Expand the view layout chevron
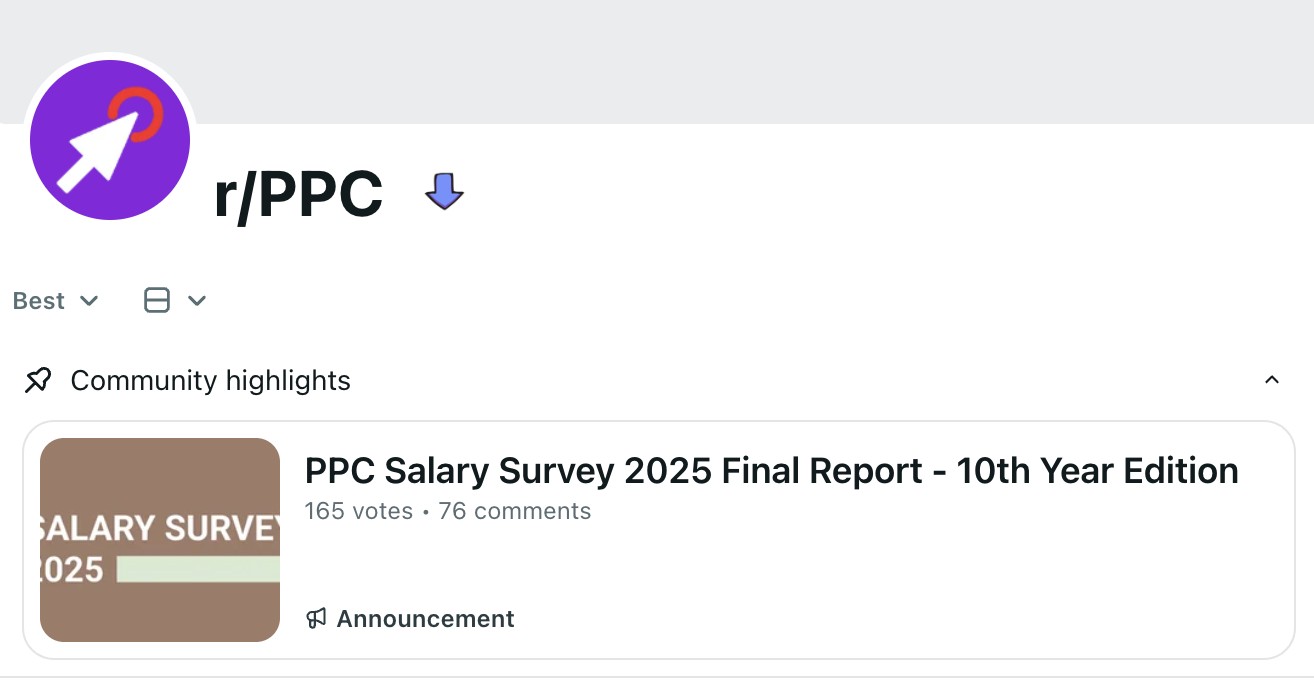Viewport: 1314px width, 690px height. [197, 301]
